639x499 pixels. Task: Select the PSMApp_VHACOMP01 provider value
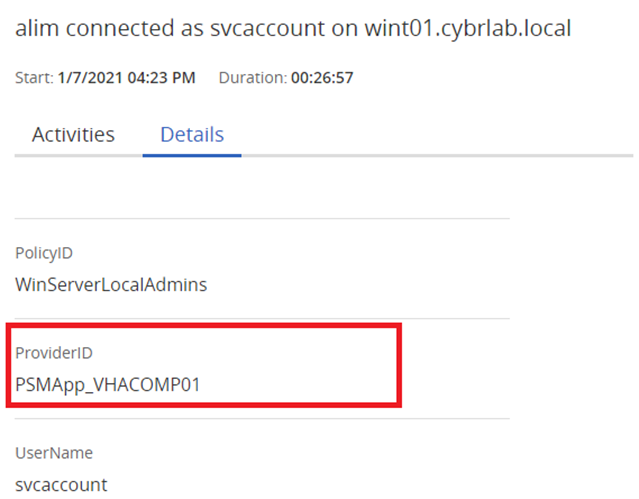pyautogui.click(x=108, y=384)
